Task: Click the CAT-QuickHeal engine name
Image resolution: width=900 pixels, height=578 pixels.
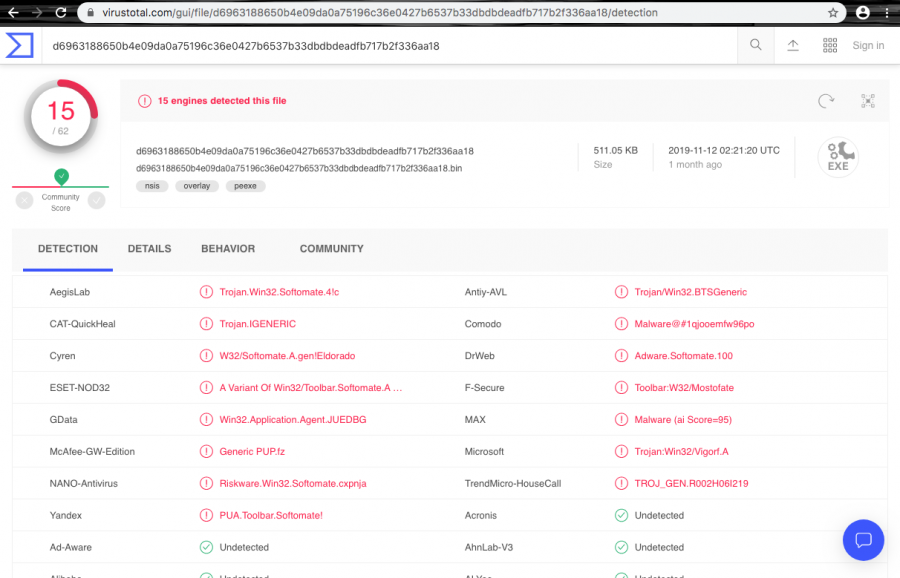Action: 82,324
